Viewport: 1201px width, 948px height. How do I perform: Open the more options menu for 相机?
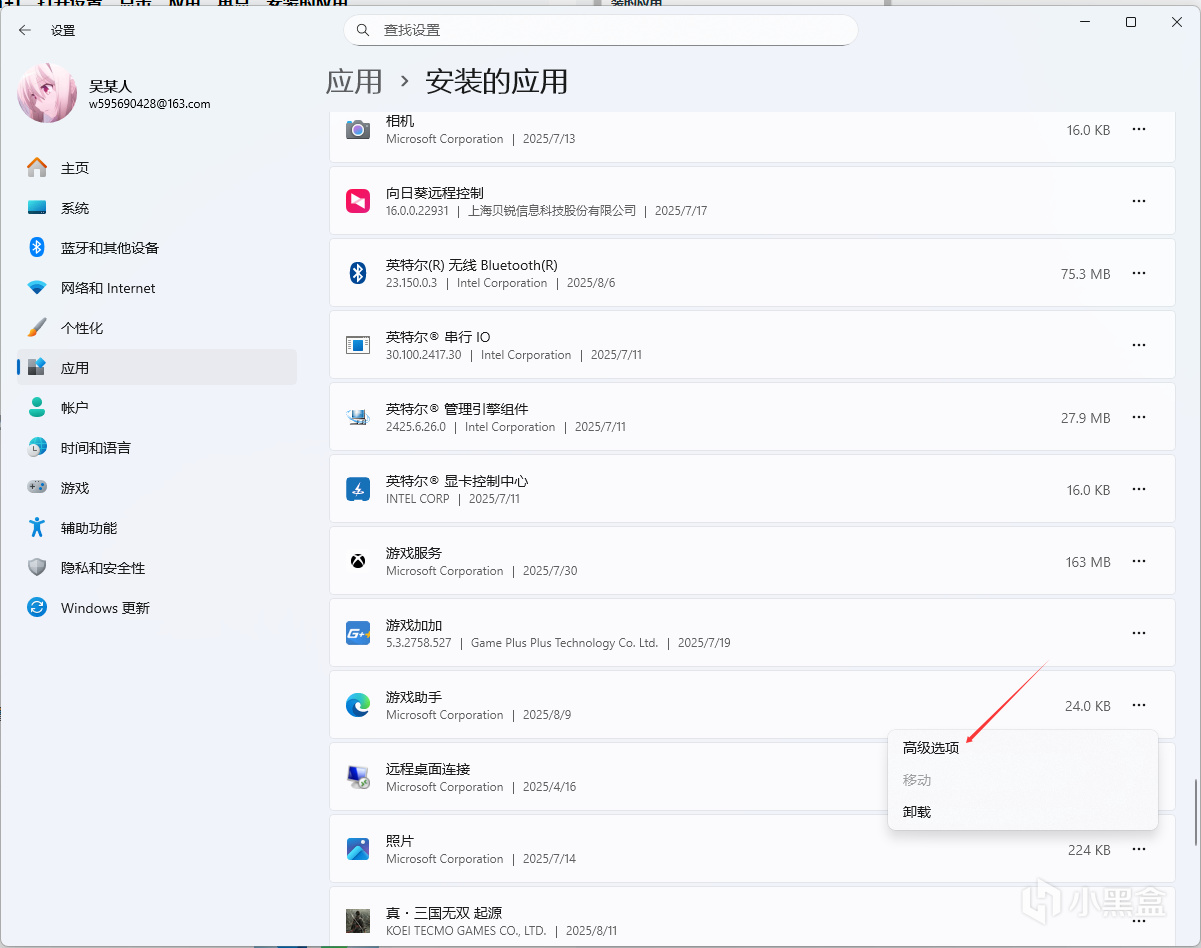click(x=1138, y=129)
